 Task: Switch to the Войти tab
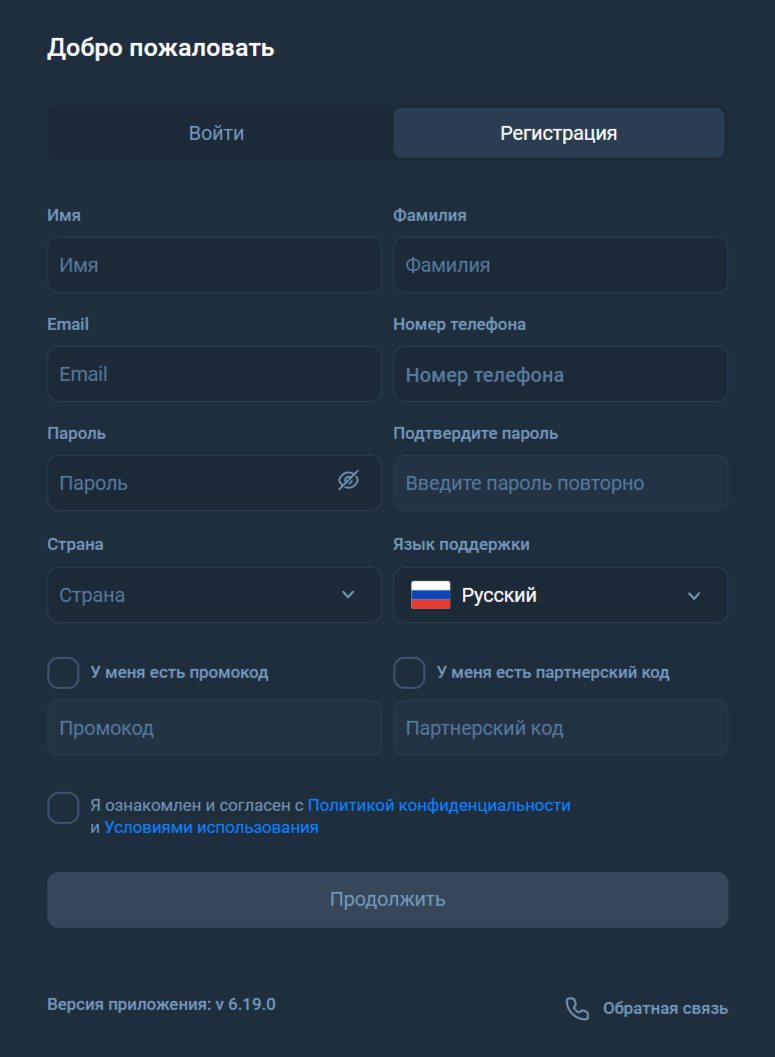(x=214, y=132)
